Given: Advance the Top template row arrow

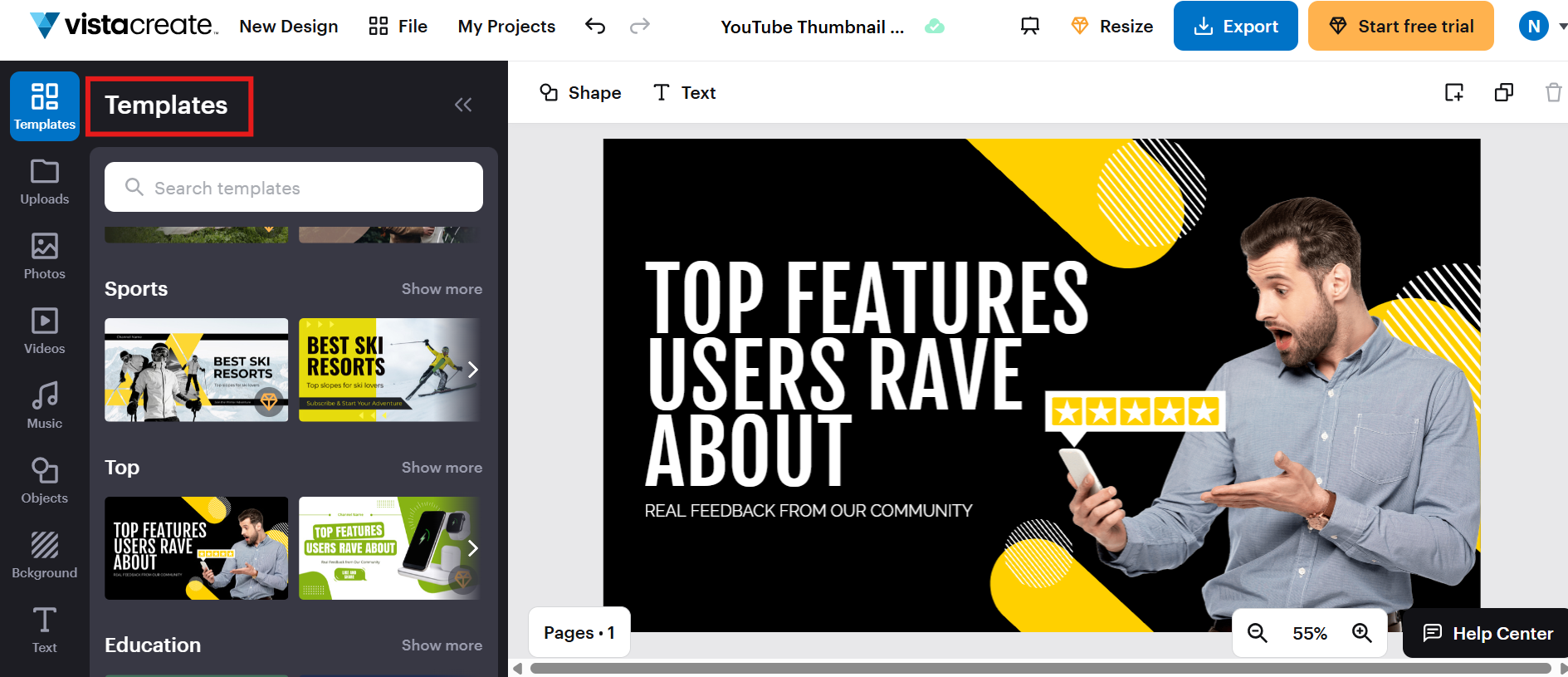Looking at the screenshot, I should point(473,548).
